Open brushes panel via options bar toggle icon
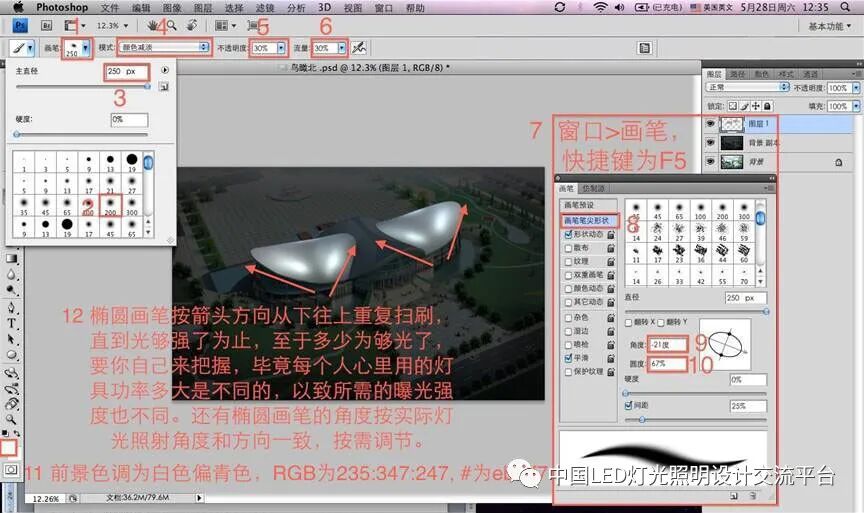This screenshot has height=513, width=864. 644,48
